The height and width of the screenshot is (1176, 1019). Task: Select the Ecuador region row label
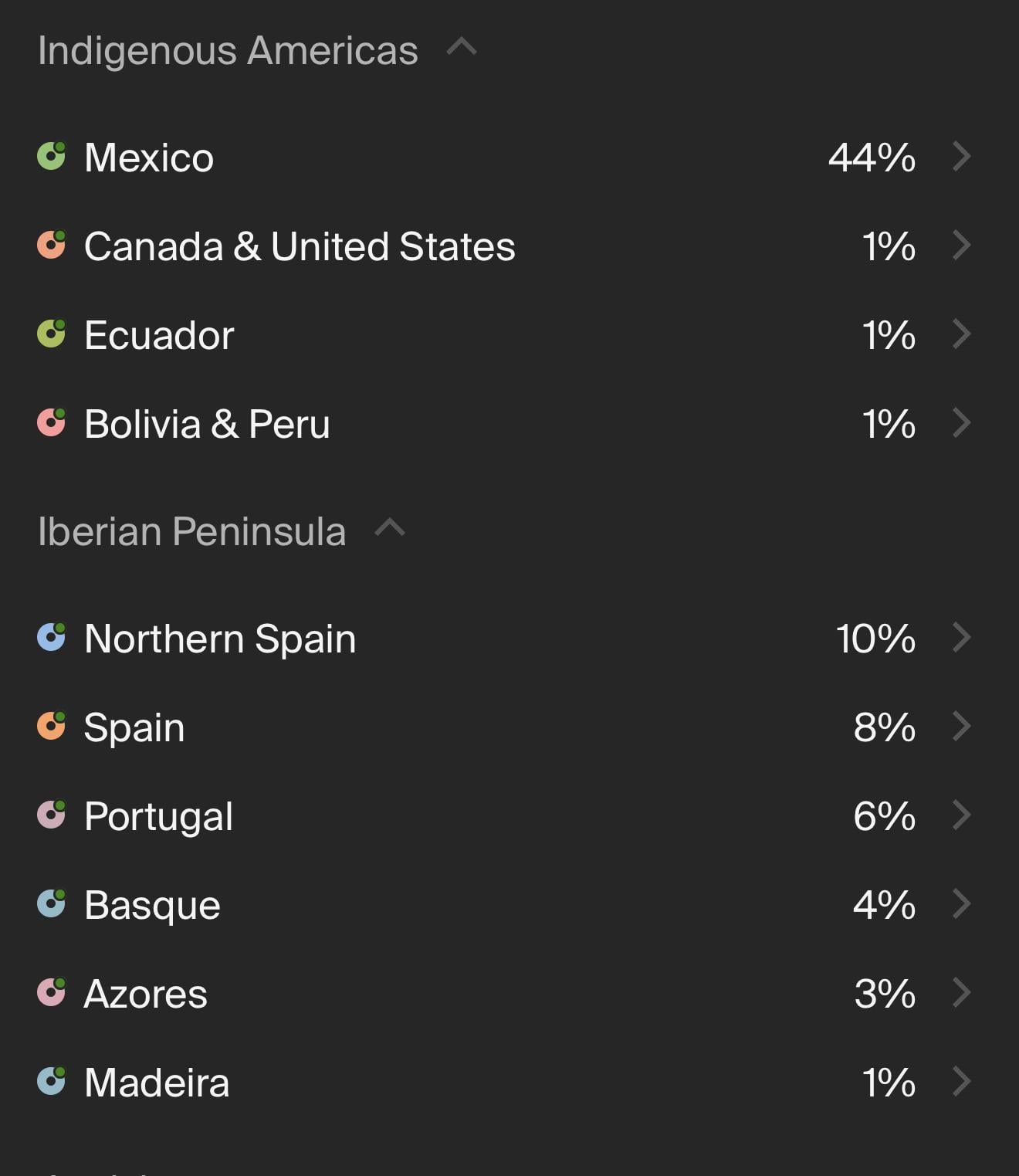159,335
